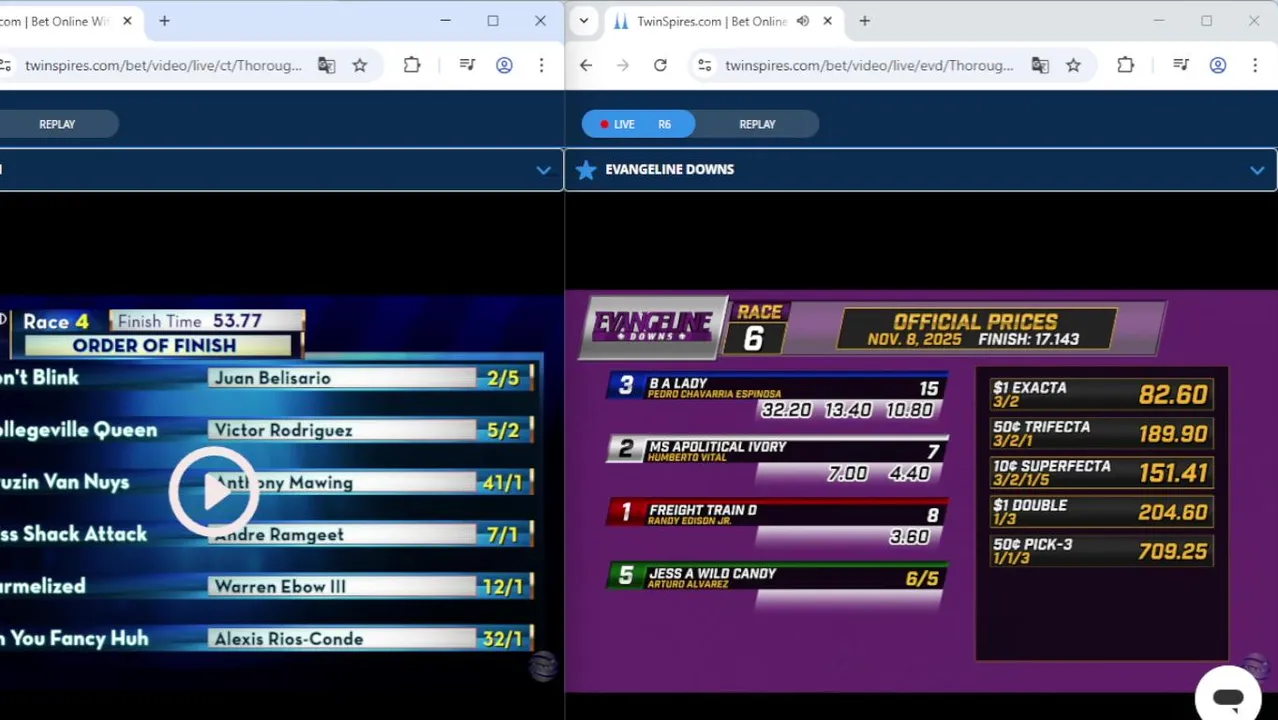1278x720 pixels.
Task: Open profile avatar in right browser window
Action: 1218,65
